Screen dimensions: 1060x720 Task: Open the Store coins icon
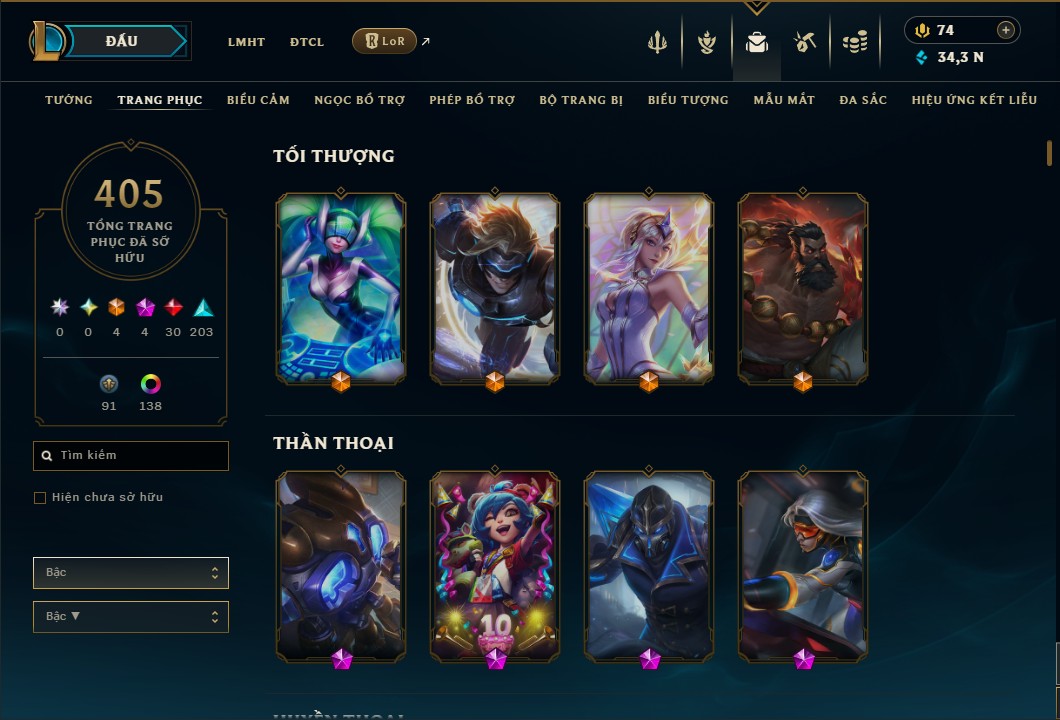[x=855, y=43]
